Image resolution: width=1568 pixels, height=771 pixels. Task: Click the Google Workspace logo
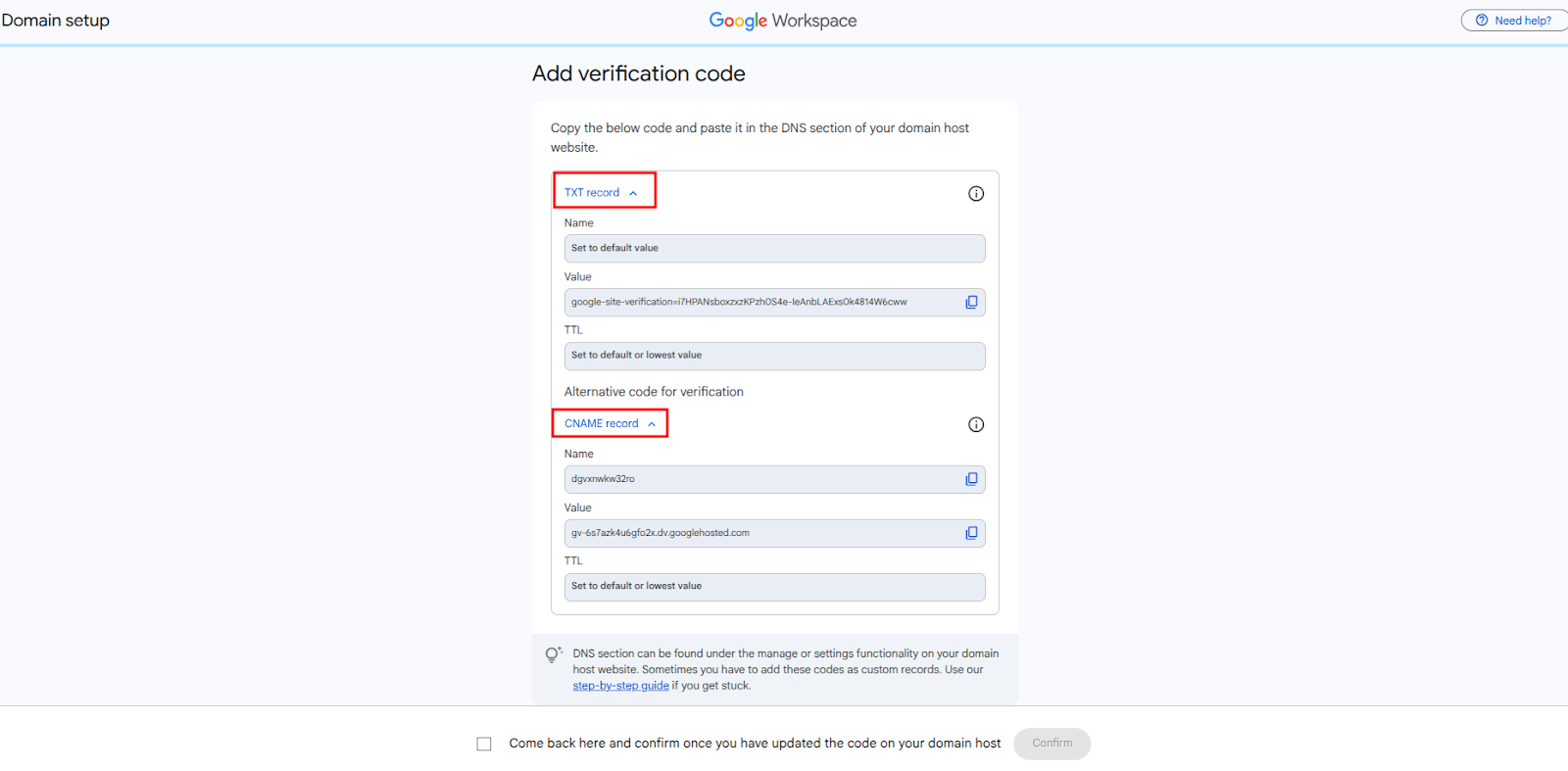coord(782,21)
